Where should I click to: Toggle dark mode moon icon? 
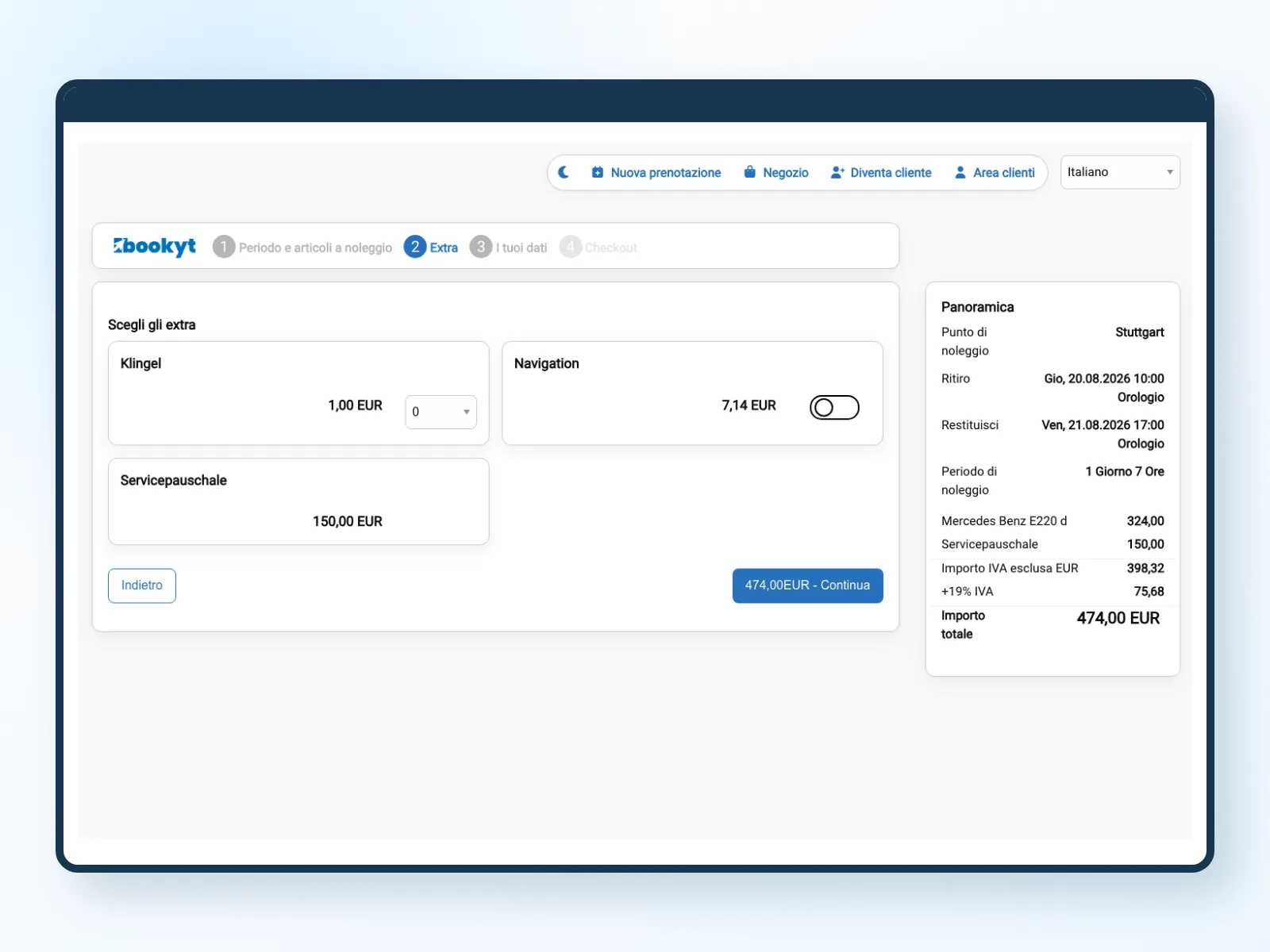564,172
